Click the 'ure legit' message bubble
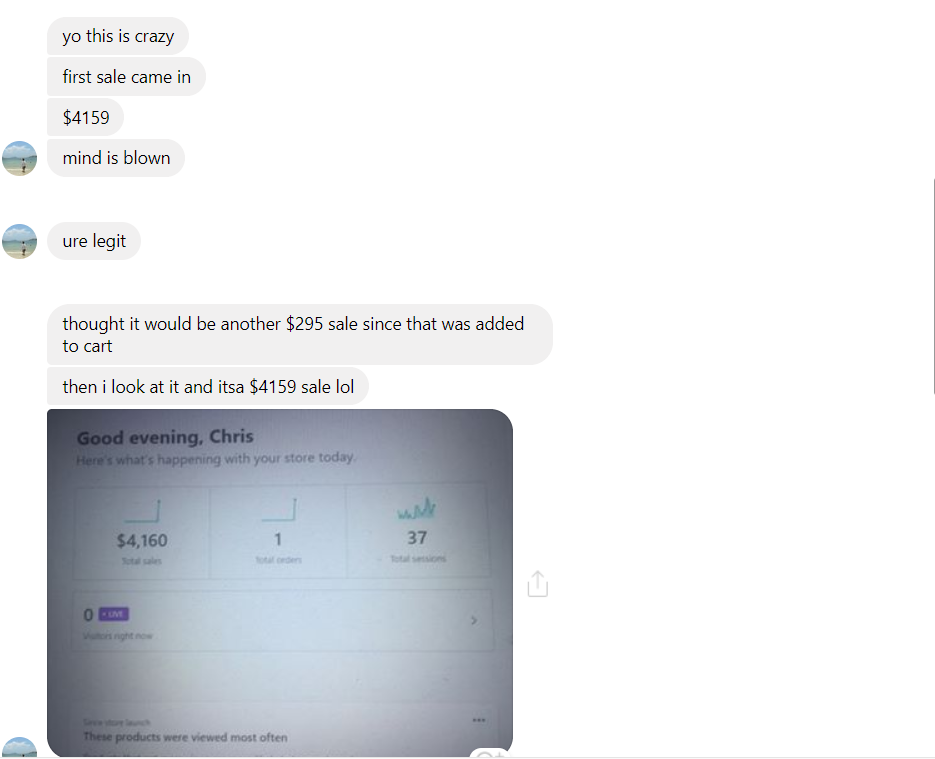The height and width of the screenshot is (759, 935). tap(94, 241)
